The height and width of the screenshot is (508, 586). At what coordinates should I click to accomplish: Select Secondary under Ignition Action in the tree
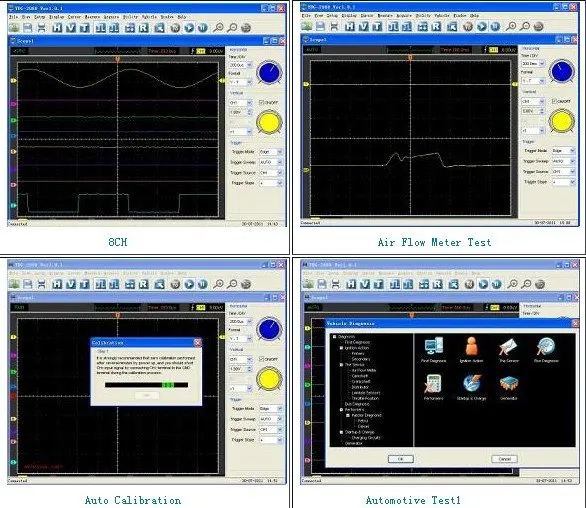361,359
